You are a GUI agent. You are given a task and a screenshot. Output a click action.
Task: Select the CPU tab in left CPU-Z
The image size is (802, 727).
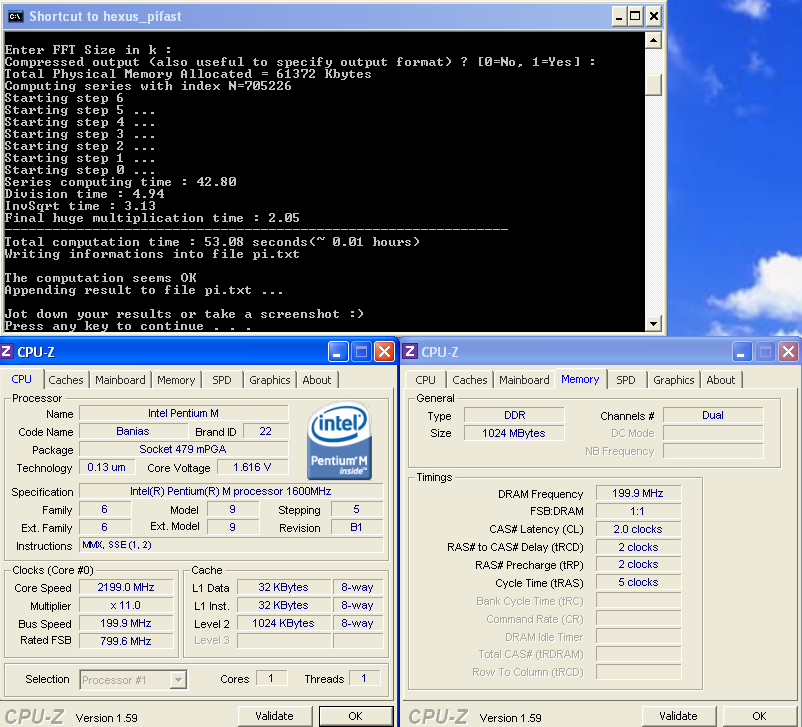click(21, 379)
